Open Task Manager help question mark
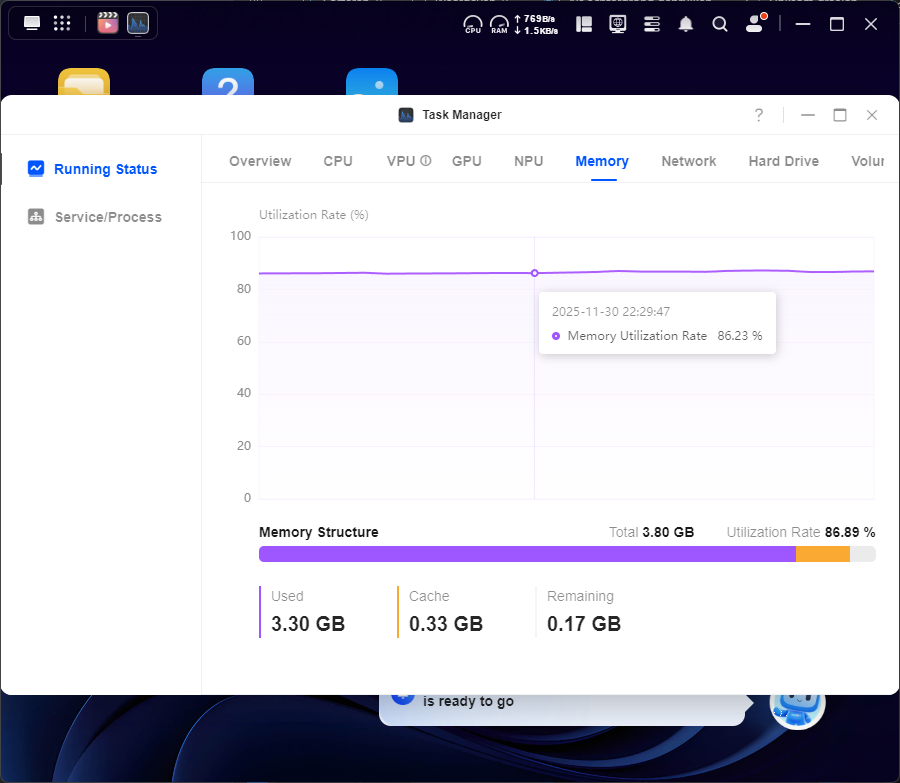This screenshot has width=900, height=783. tap(759, 115)
